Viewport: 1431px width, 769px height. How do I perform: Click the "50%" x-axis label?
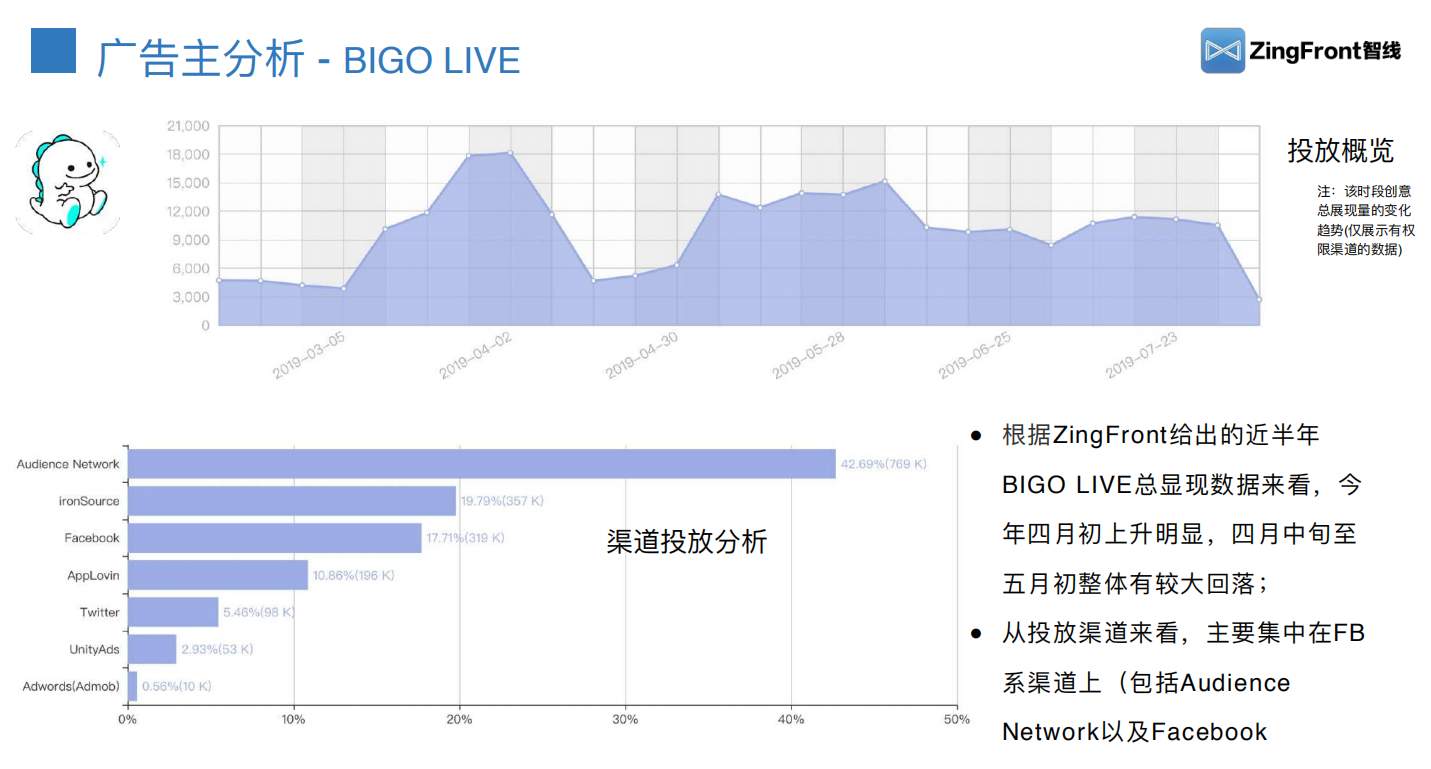(x=957, y=719)
